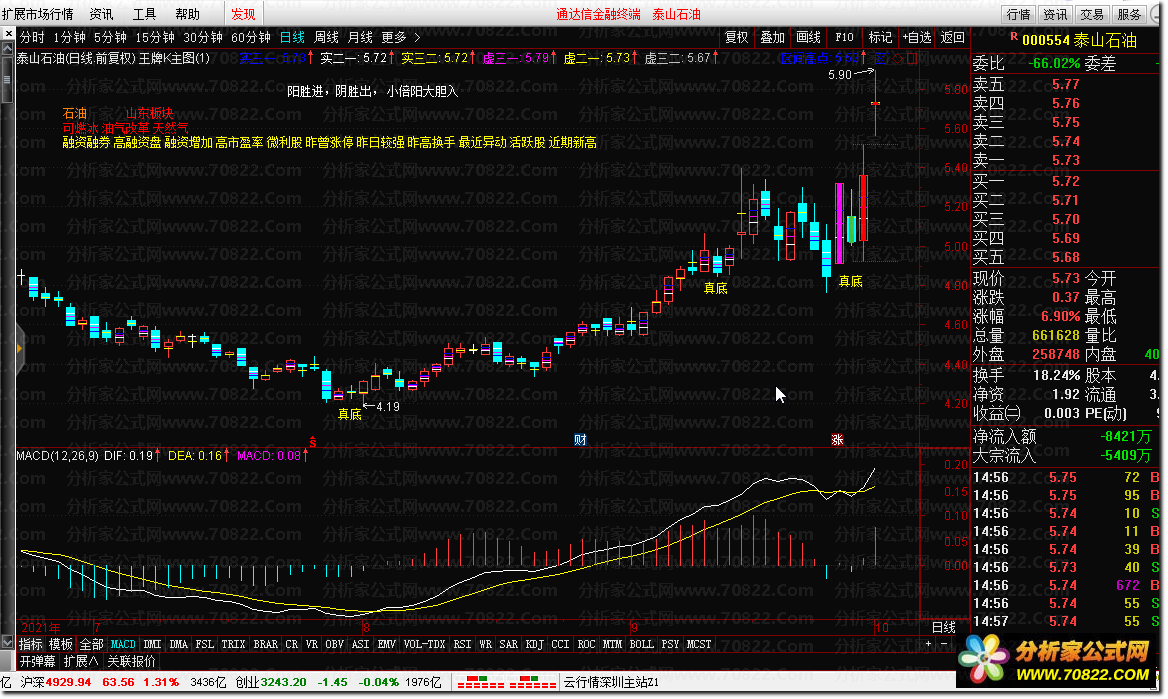Select the OBV indicator tab
The image size is (1168, 699).
pyautogui.click(x=334, y=644)
